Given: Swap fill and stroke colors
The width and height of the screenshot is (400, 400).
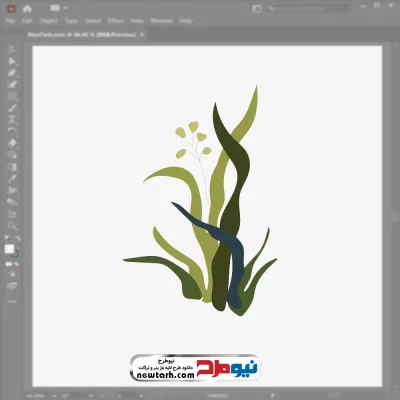Looking at the screenshot, I should click(x=18, y=239).
